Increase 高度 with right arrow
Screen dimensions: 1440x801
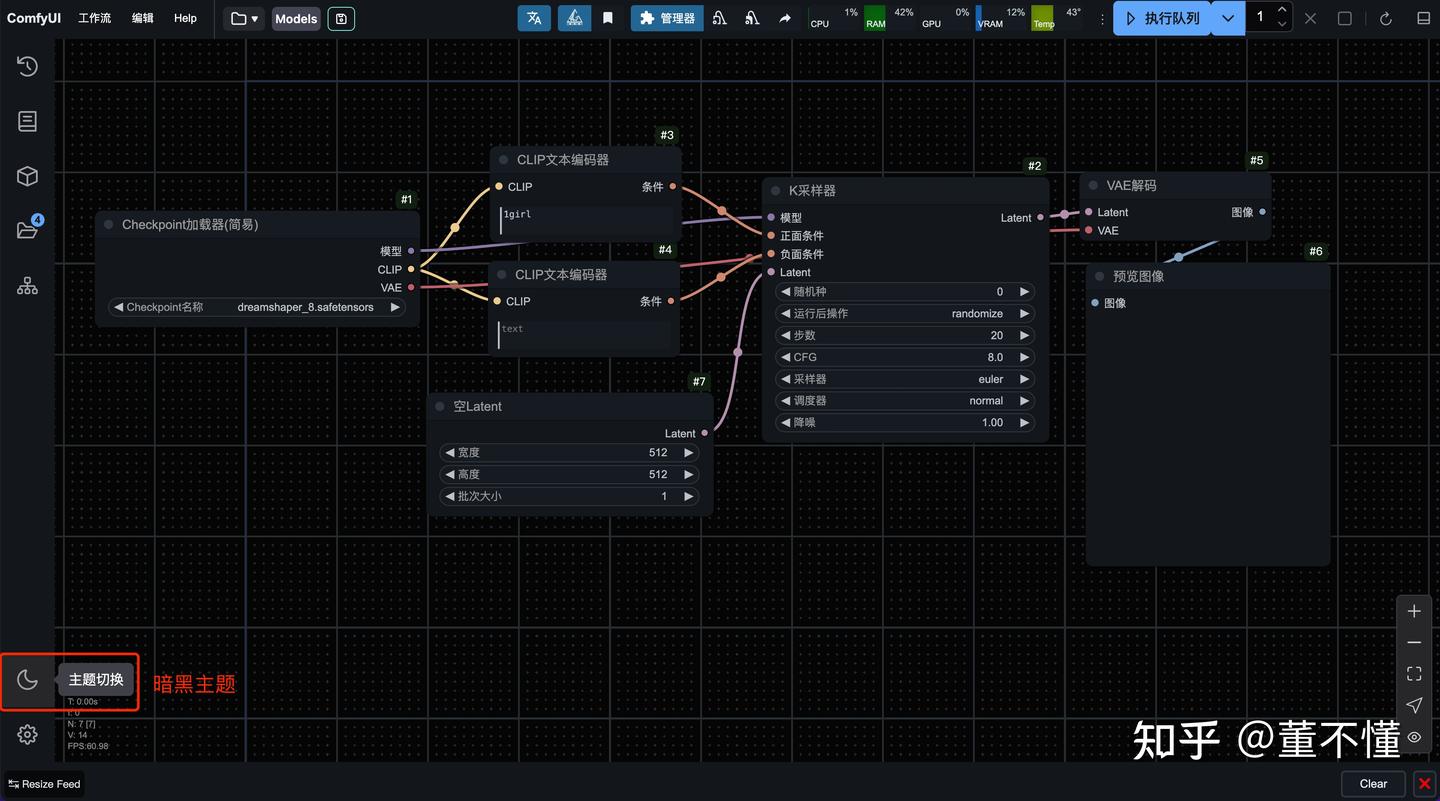pos(689,474)
